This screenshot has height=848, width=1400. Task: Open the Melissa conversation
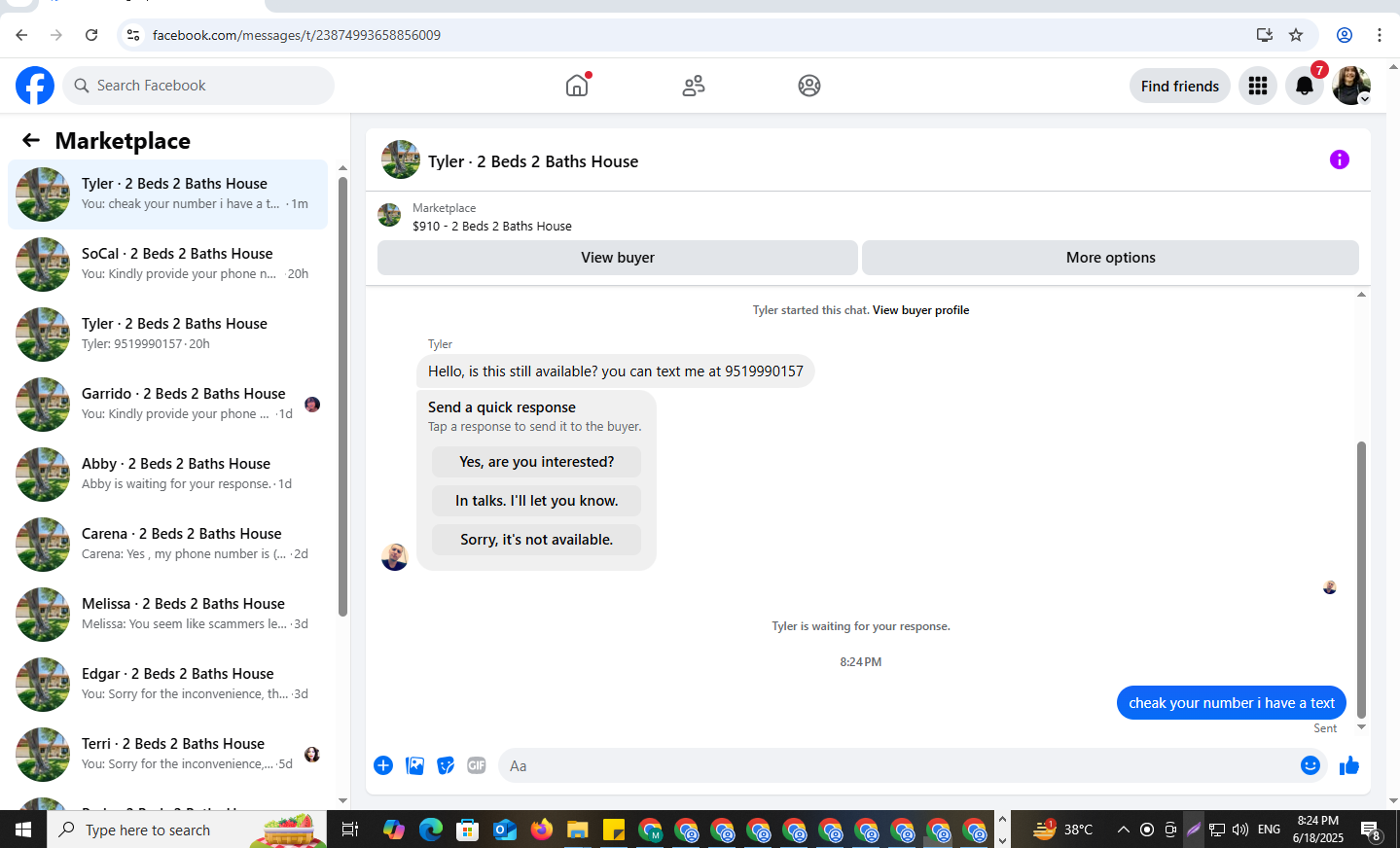tap(168, 615)
